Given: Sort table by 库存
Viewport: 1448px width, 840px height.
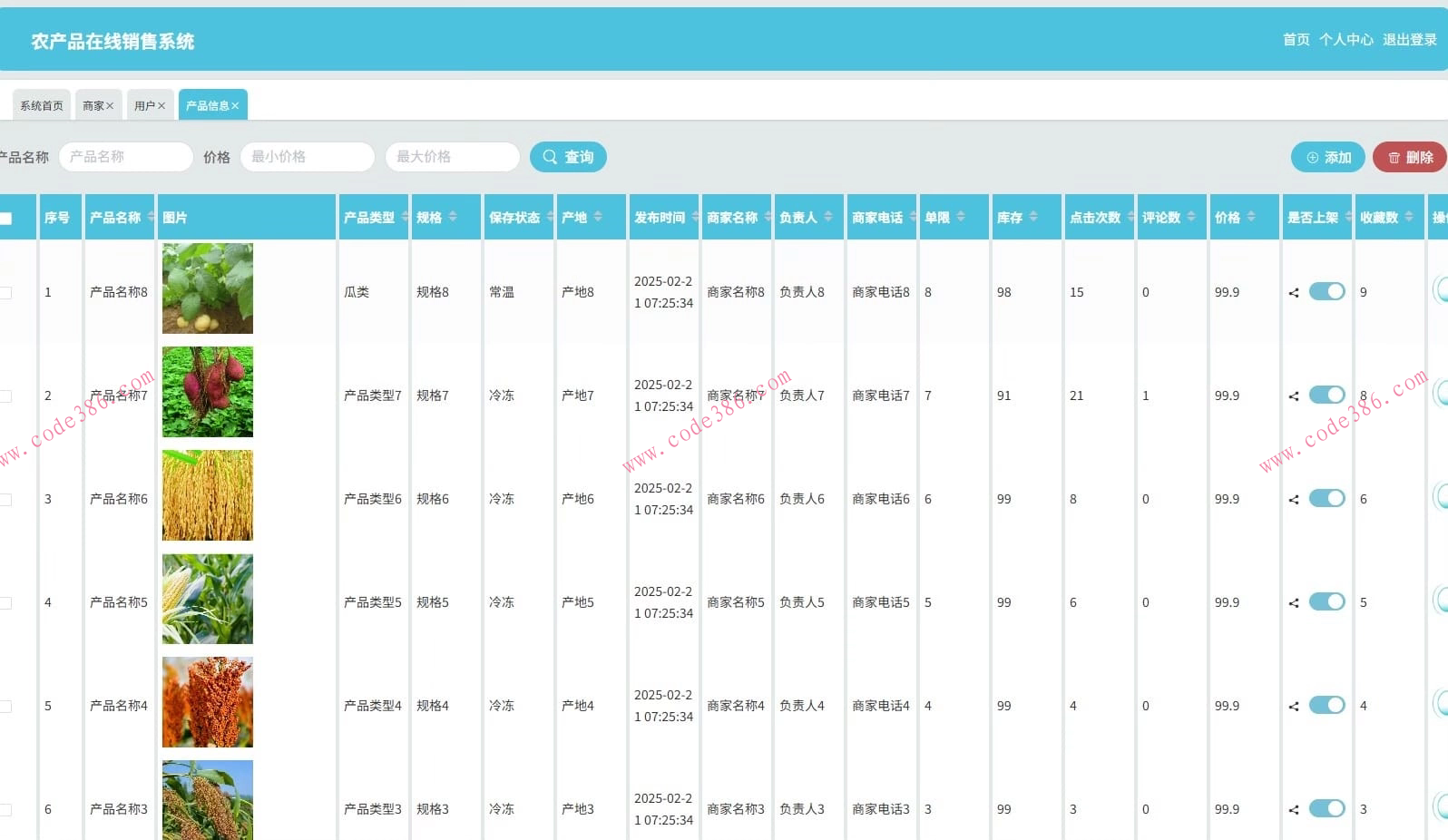Looking at the screenshot, I should pos(1033,217).
